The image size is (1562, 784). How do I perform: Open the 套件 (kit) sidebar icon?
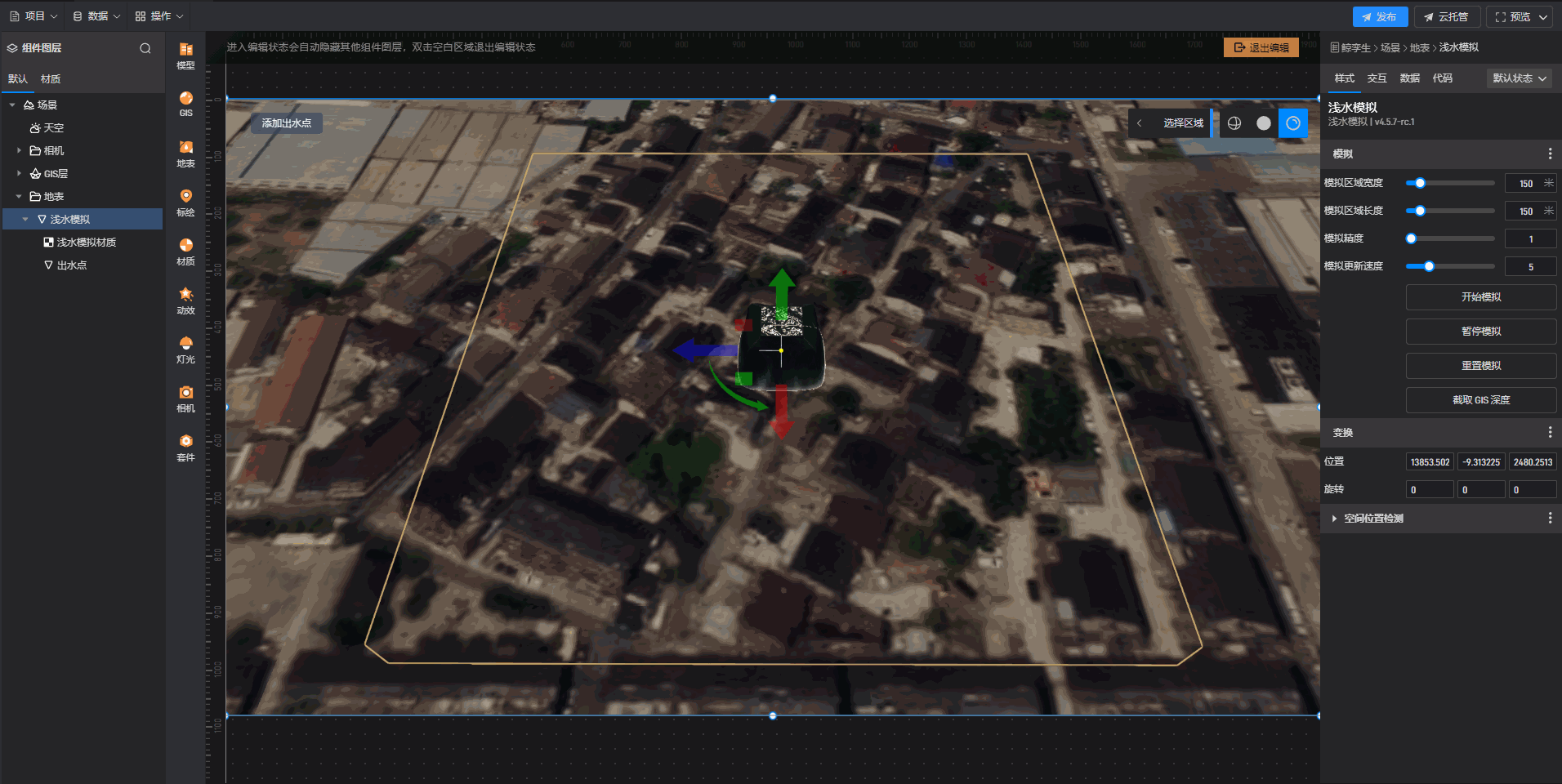pos(185,447)
